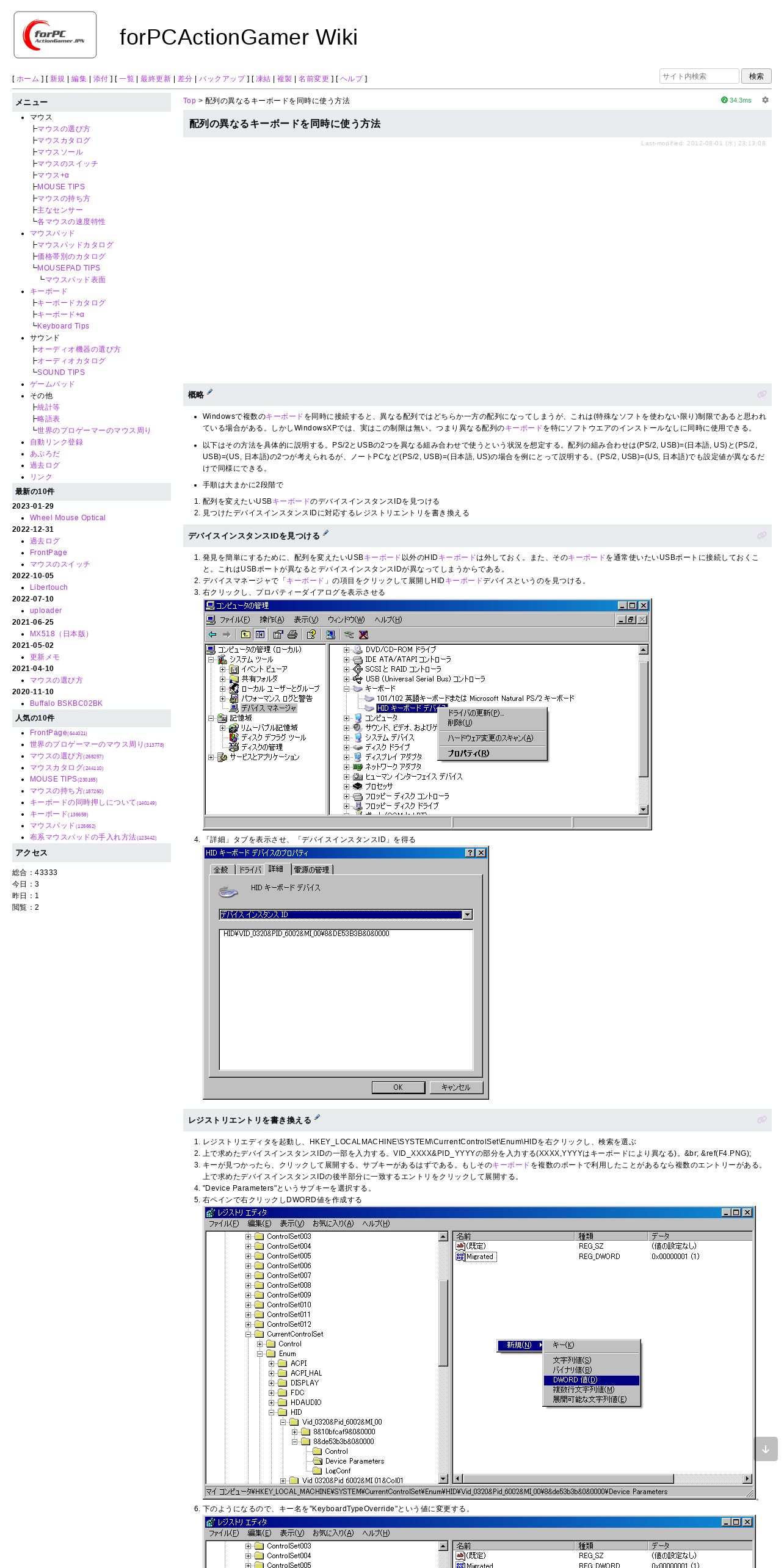Click the 複製 duplicate link

pos(285,79)
